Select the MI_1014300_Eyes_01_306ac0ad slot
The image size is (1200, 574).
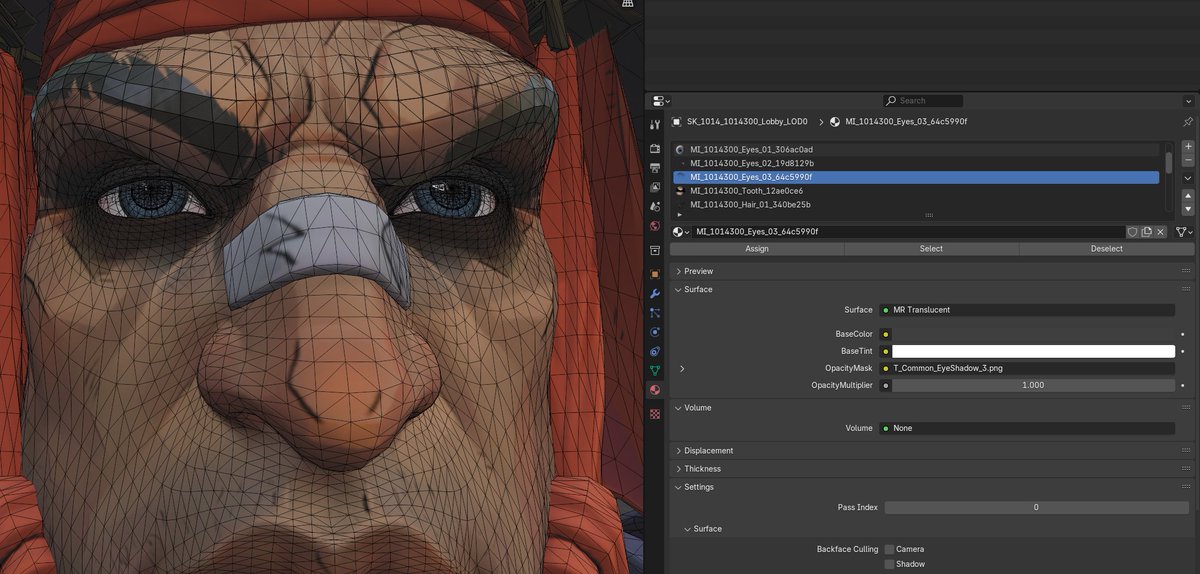click(x=916, y=149)
